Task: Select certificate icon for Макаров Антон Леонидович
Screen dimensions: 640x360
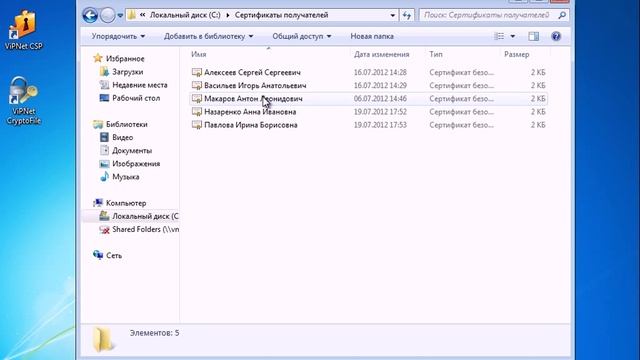Action: click(x=197, y=98)
